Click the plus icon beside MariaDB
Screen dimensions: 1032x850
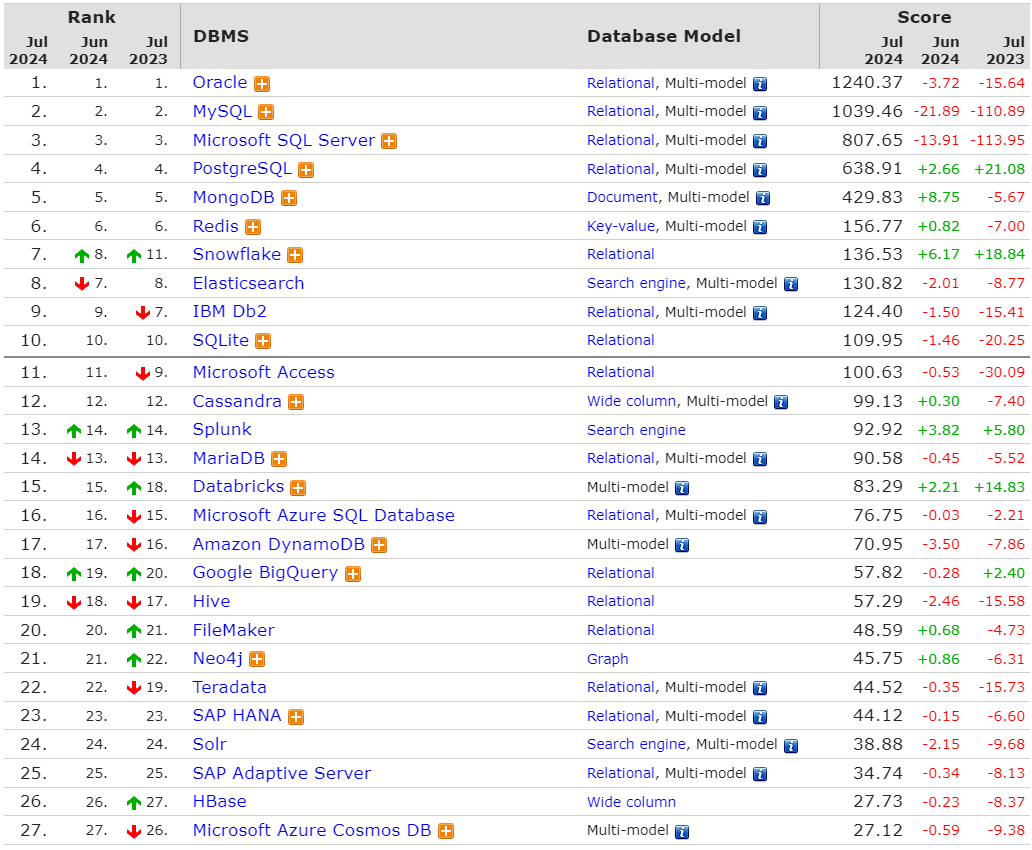[x=279, y=459]
